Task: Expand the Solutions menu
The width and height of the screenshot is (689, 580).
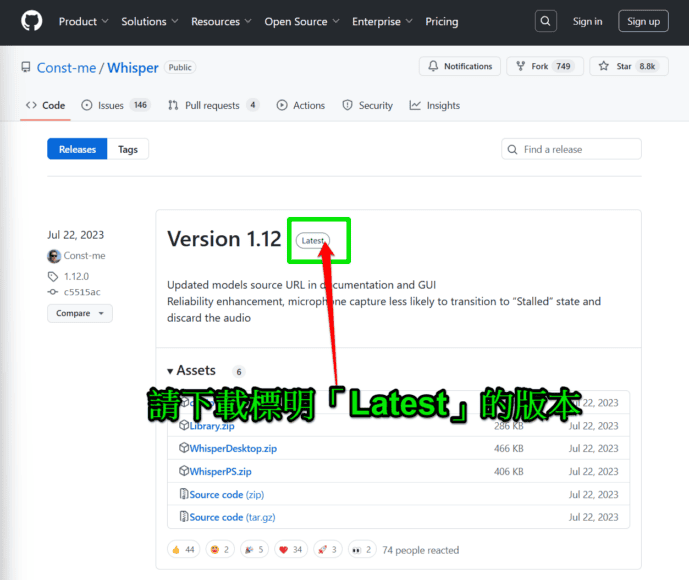Action: tap(149, 21)
